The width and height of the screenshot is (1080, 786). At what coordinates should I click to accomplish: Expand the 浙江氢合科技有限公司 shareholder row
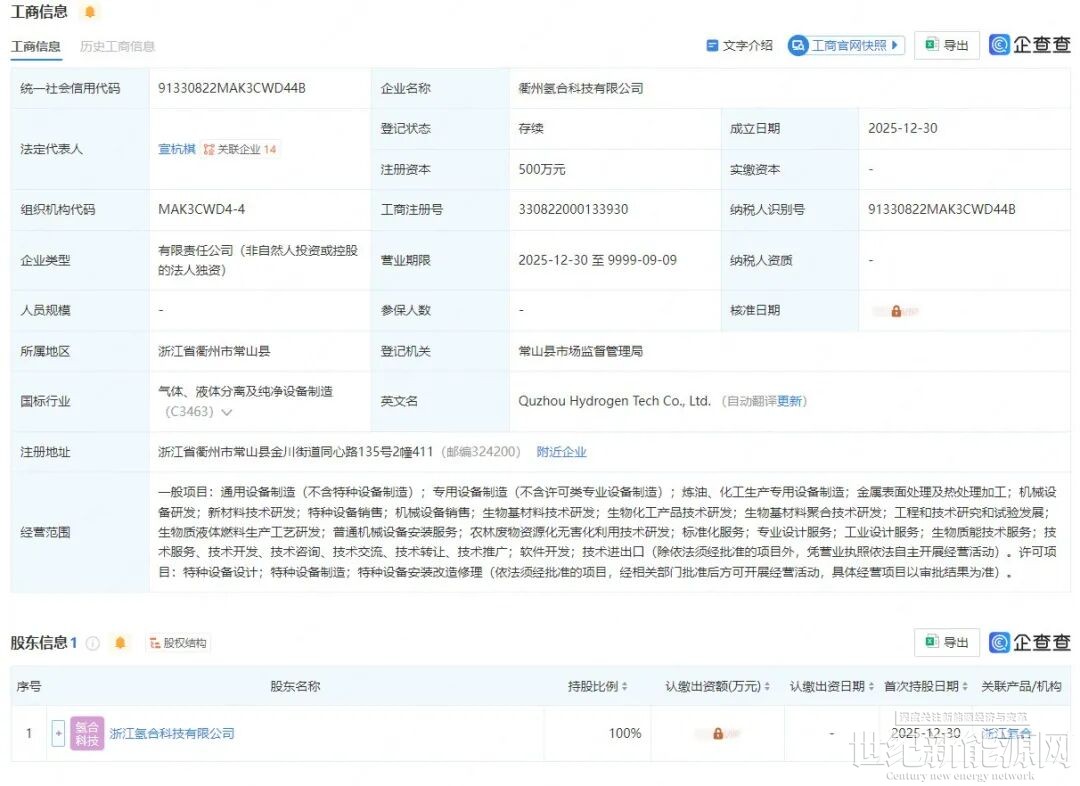(x=58, y=734)
